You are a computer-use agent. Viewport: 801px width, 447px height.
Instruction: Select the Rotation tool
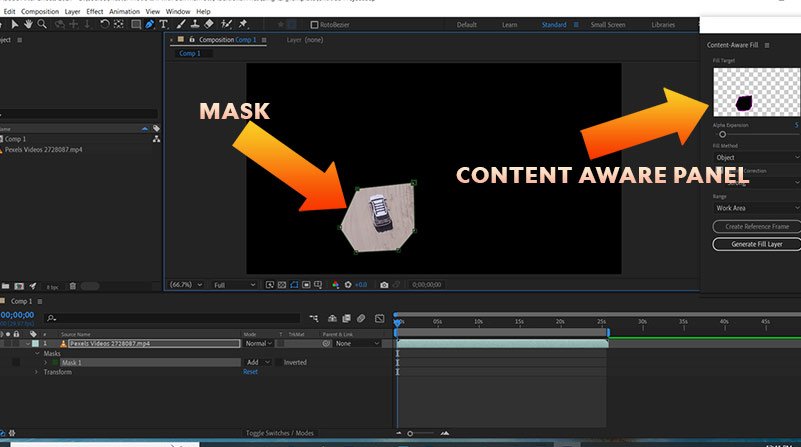[104, 24]
